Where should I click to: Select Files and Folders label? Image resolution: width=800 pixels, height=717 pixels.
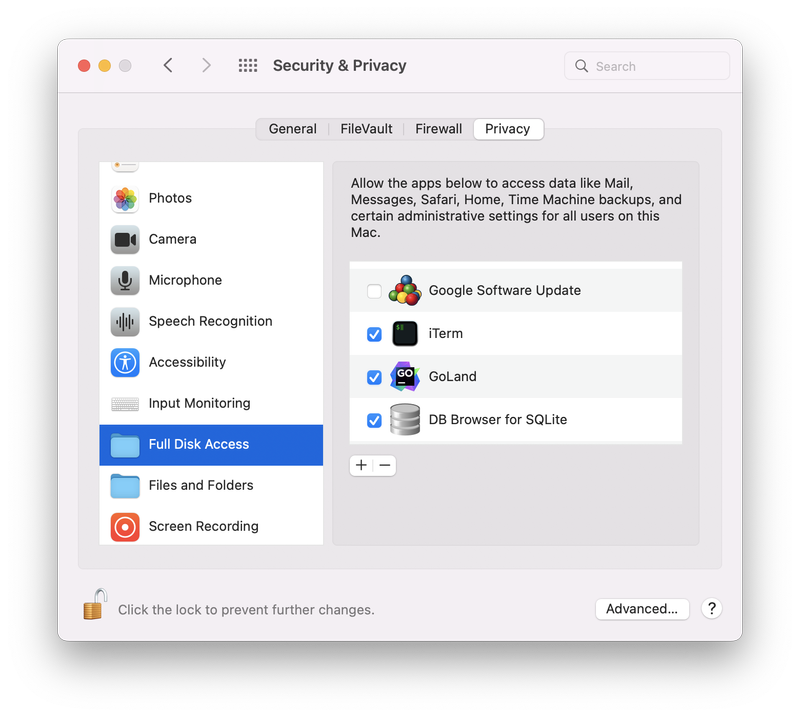pos(201,485)
